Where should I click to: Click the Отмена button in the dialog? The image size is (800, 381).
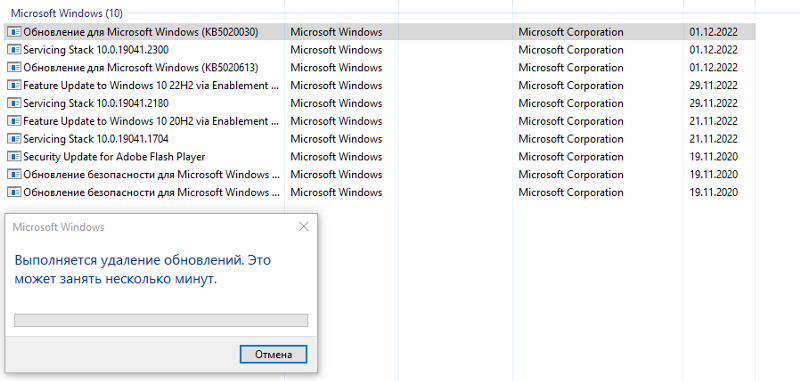(273, 354)
